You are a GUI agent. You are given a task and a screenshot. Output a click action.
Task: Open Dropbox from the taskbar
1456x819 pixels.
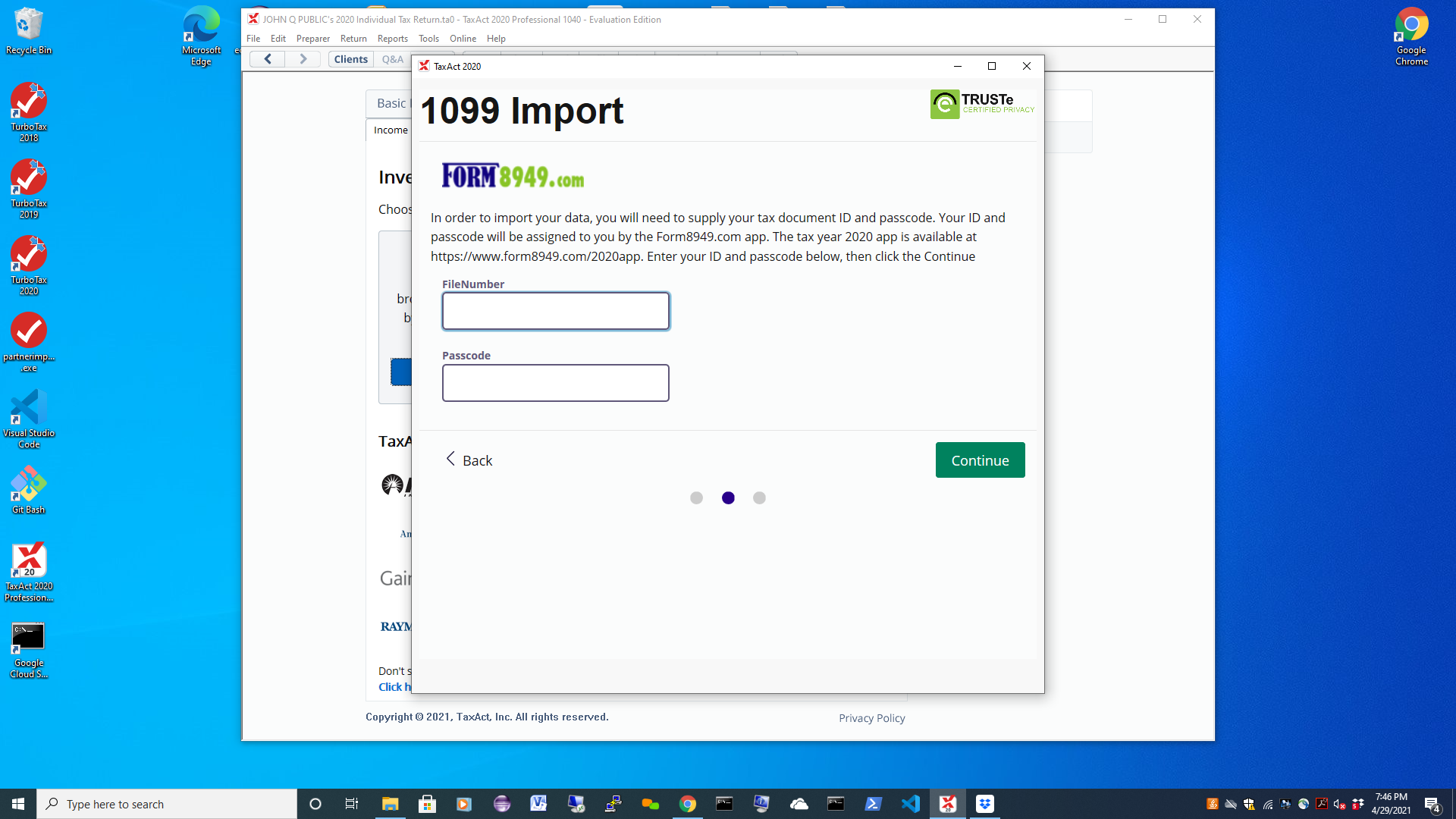(x=985, y=804)
